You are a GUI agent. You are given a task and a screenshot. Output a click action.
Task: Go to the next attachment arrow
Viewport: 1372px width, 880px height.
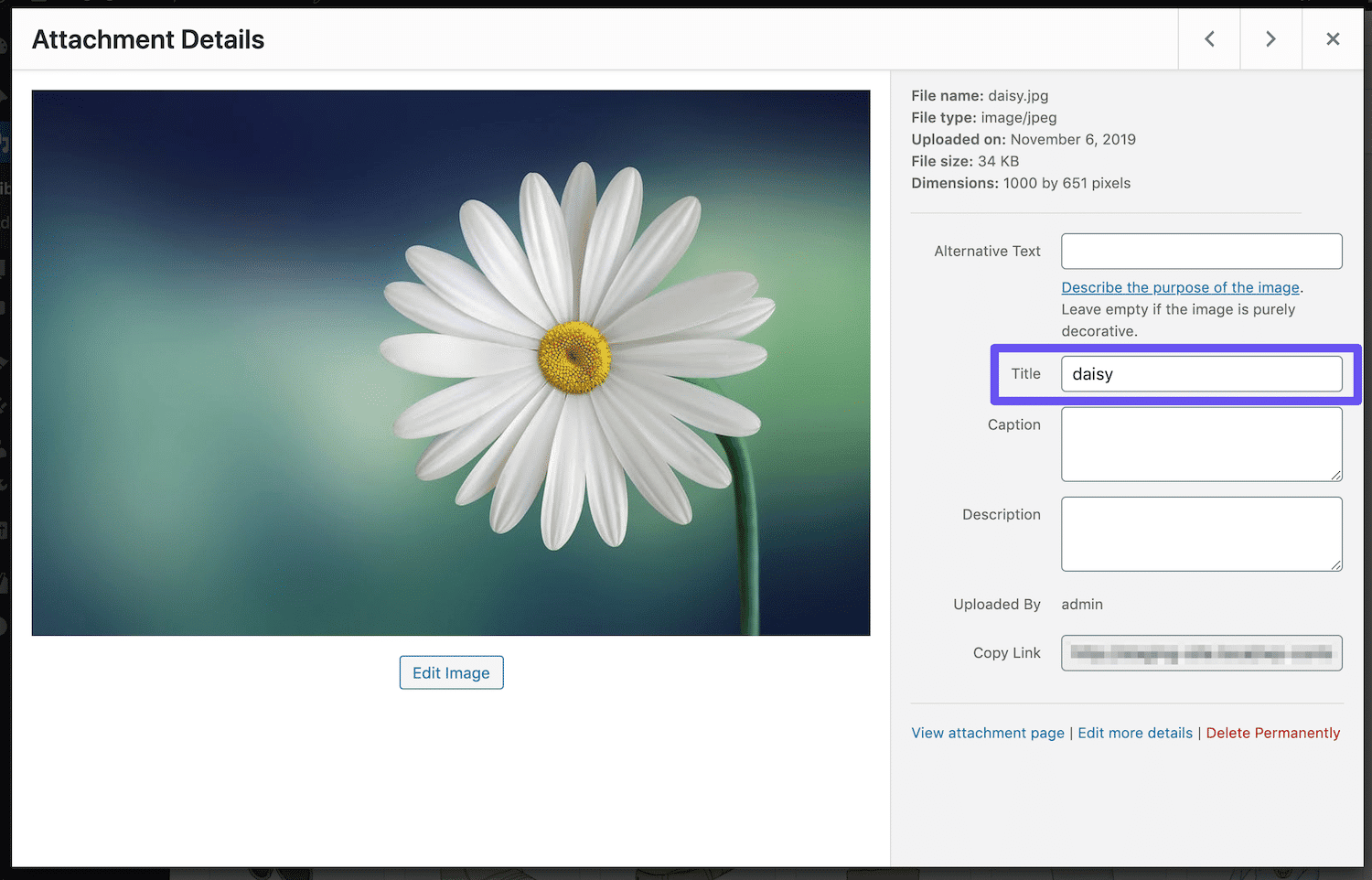[x=1270, y=39]
